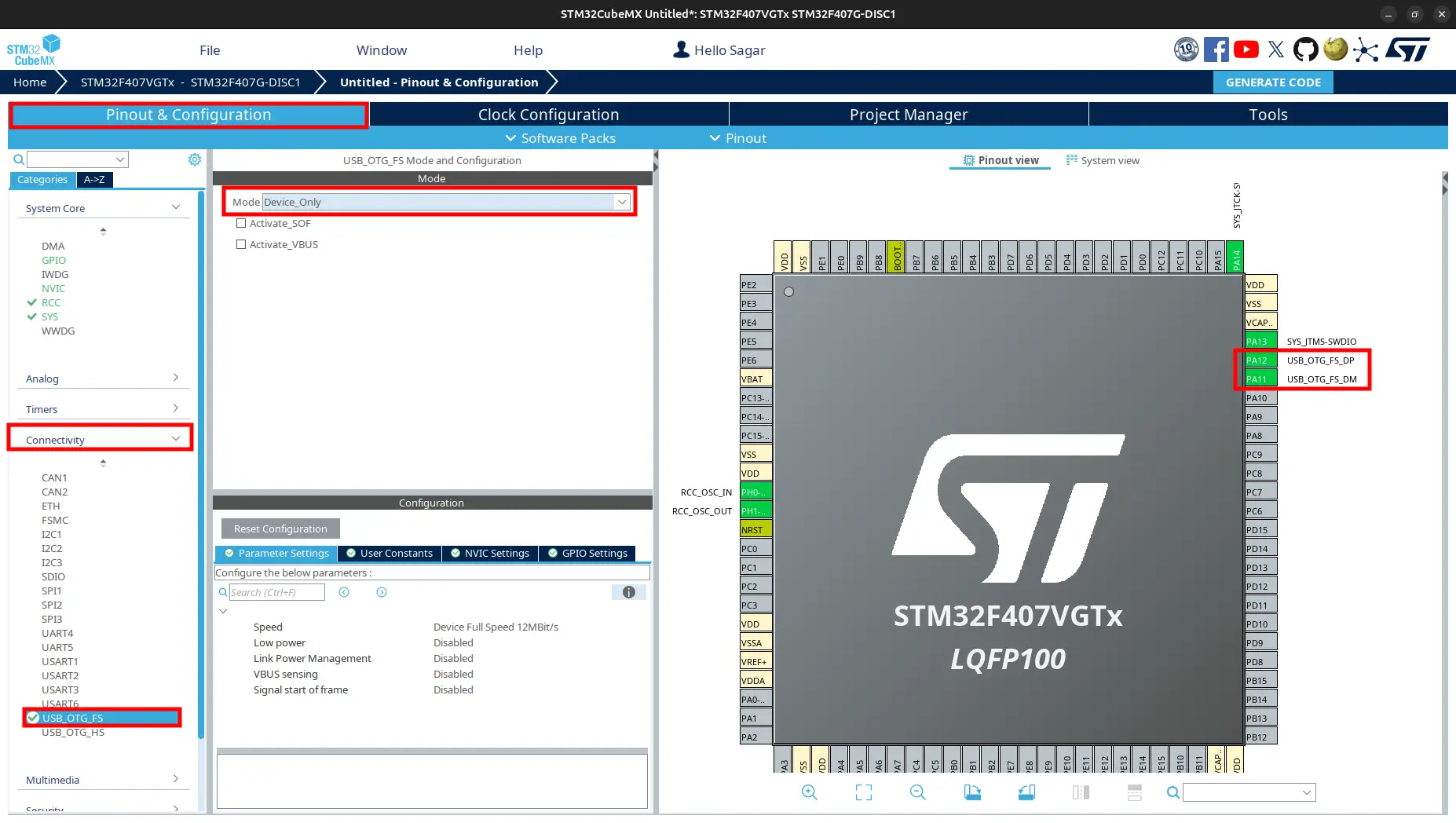Expand the Software Packs dropdown

tap(560, 138)
